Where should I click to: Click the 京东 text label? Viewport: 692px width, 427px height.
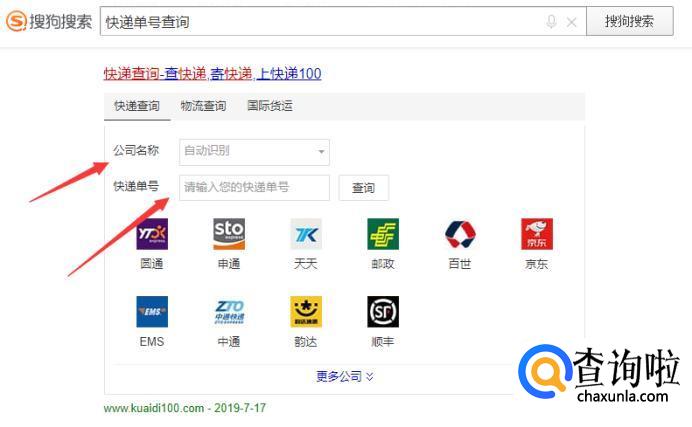click(537, 264)
